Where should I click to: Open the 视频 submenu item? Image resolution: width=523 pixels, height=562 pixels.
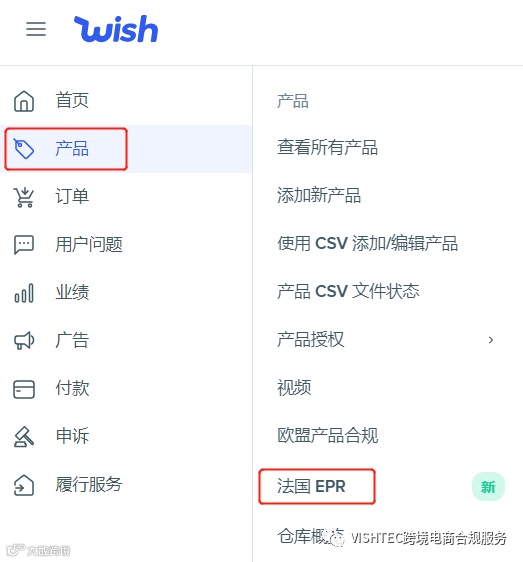[x=294, y=387]
